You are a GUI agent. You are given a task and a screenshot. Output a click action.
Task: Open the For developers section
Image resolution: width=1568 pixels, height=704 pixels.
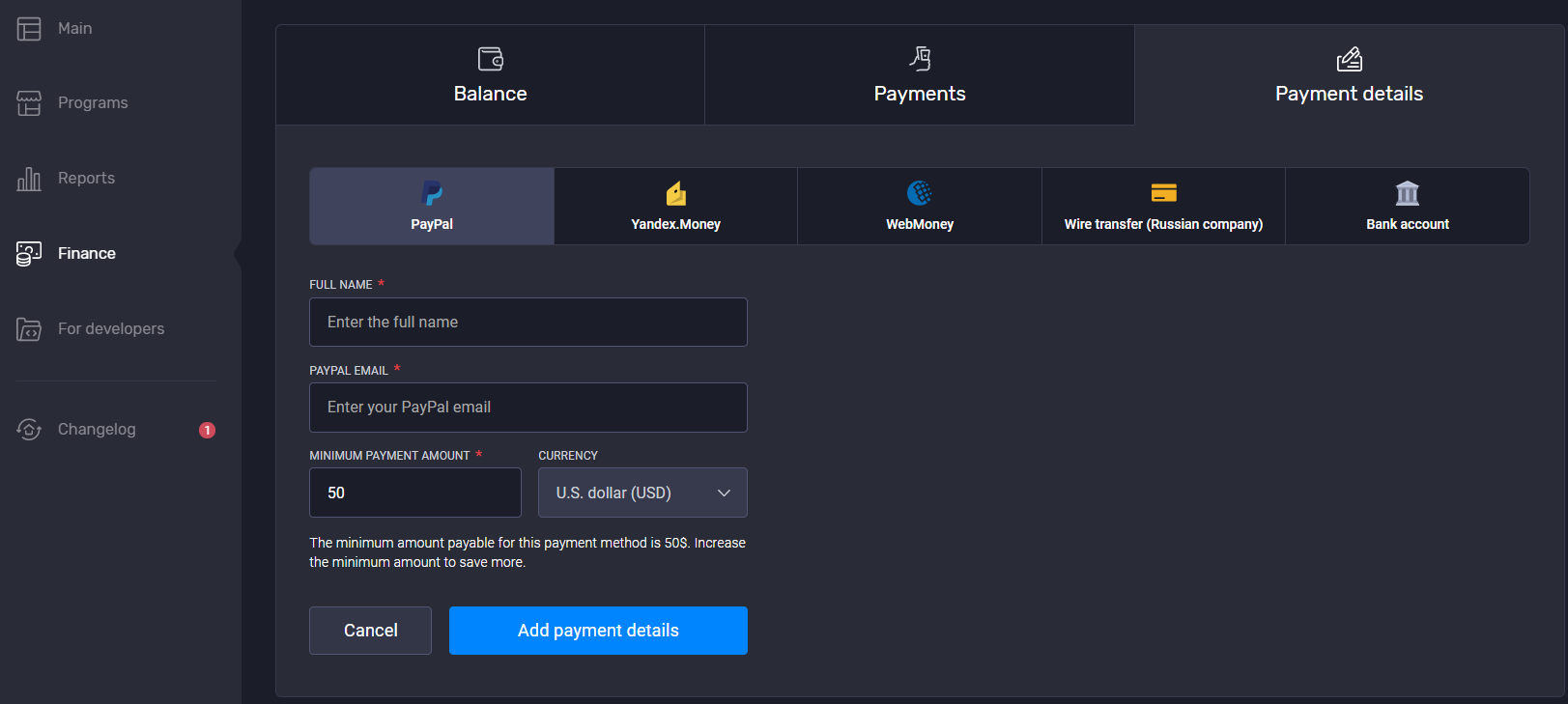click(x=111, y=329)
